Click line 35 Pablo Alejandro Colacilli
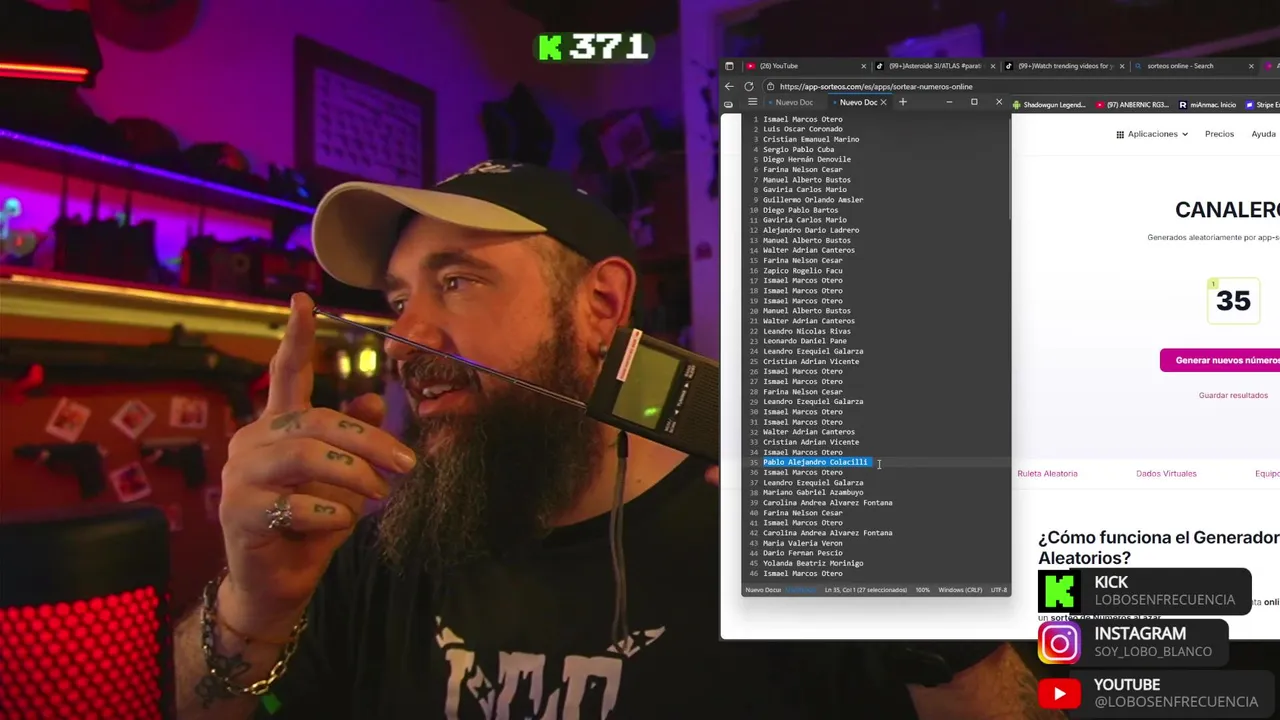The height and width of the screenshot is (720, 1280). 815,462
